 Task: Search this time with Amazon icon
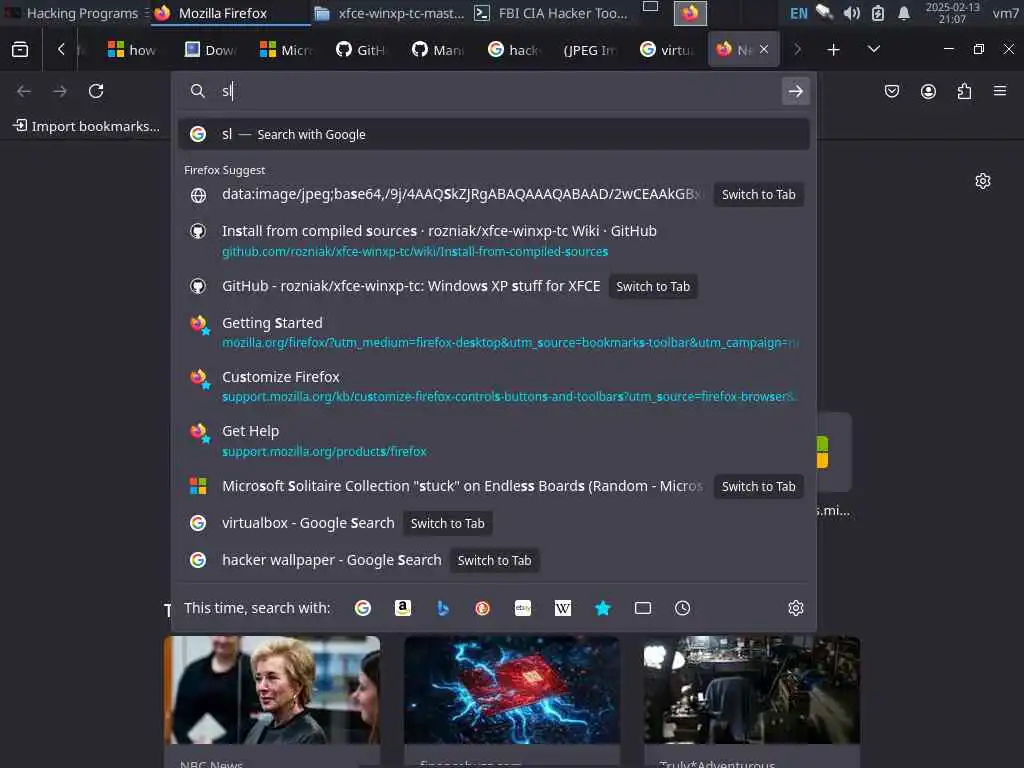[x=403, y=608]
